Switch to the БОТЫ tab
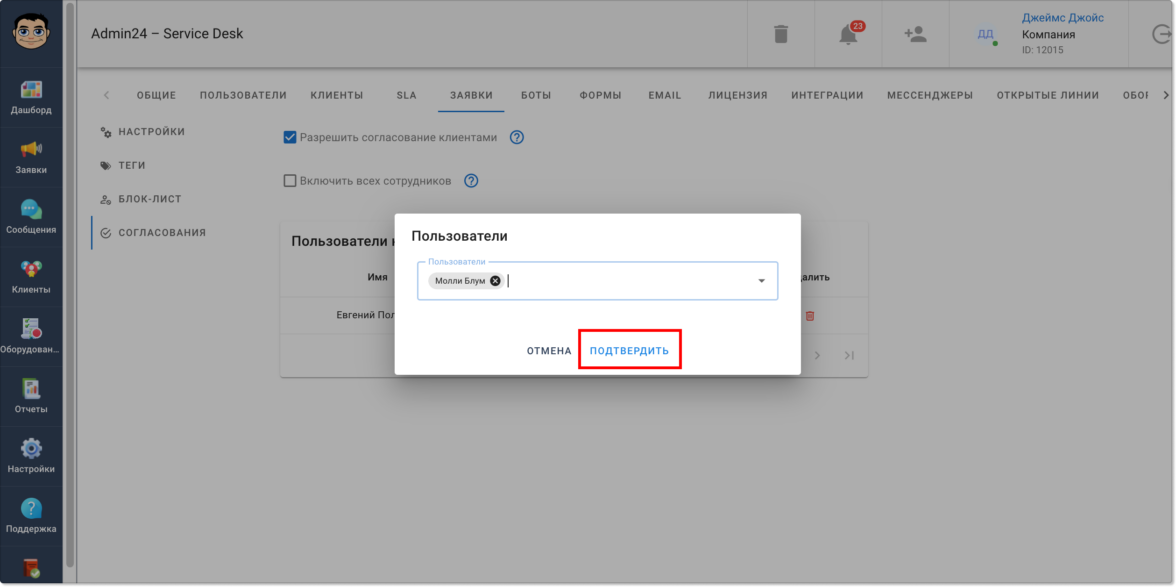 (536, 95)
